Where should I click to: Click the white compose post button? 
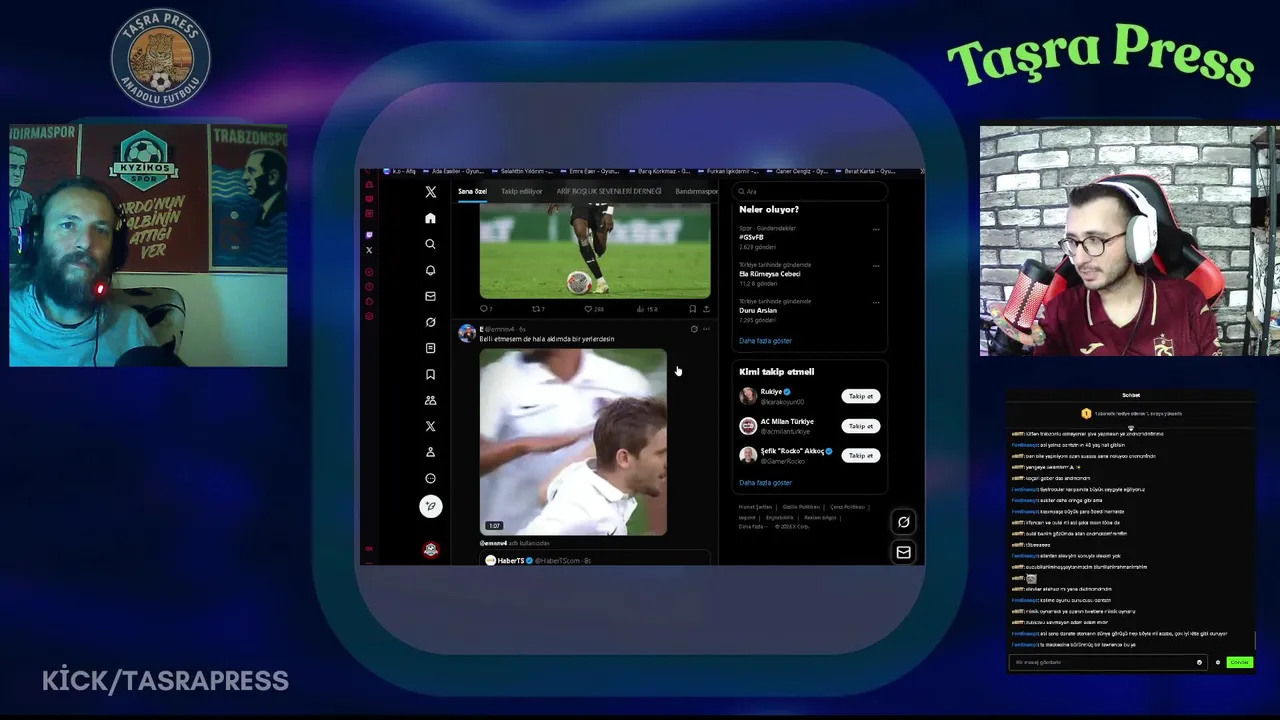pyautogui.click(x=430, y=506)
